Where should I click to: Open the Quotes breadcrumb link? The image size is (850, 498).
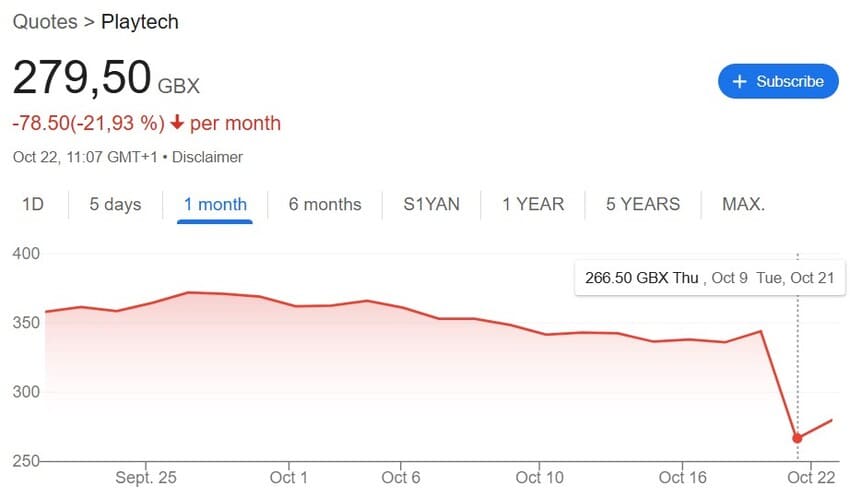click(45, 21)
